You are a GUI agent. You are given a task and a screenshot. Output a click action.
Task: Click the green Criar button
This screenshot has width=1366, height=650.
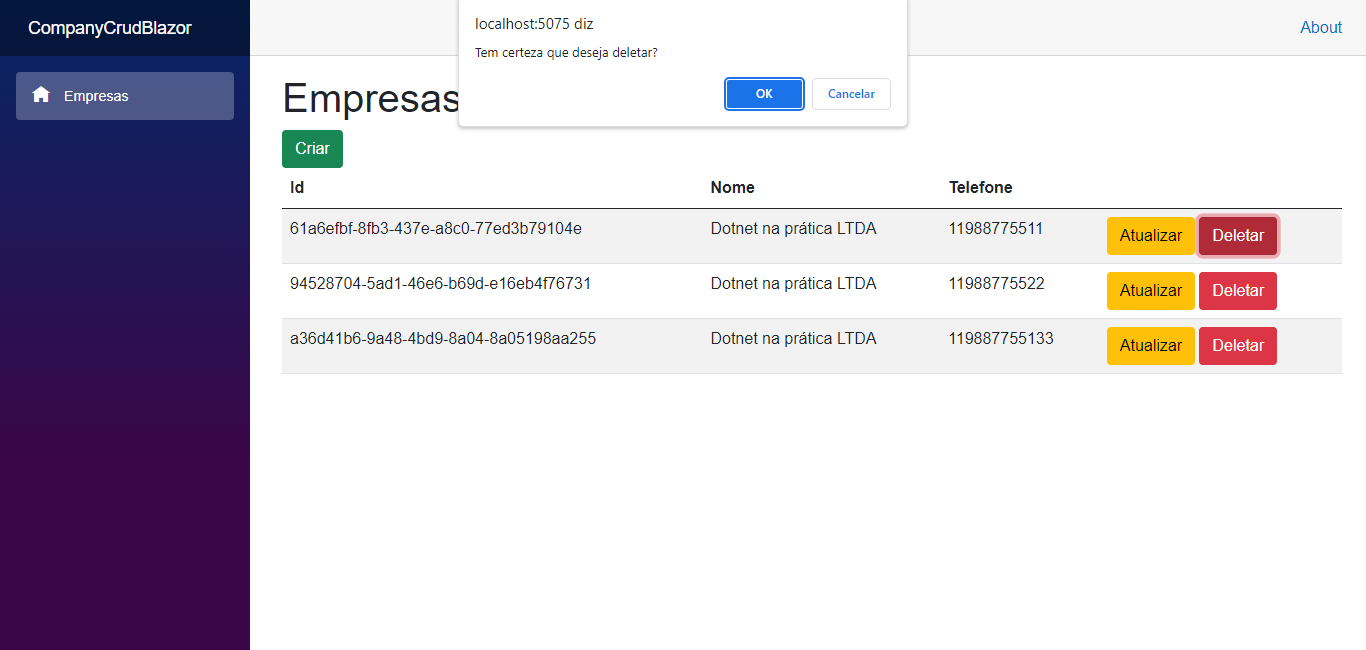pyautogui.click(x=311, y=148)
